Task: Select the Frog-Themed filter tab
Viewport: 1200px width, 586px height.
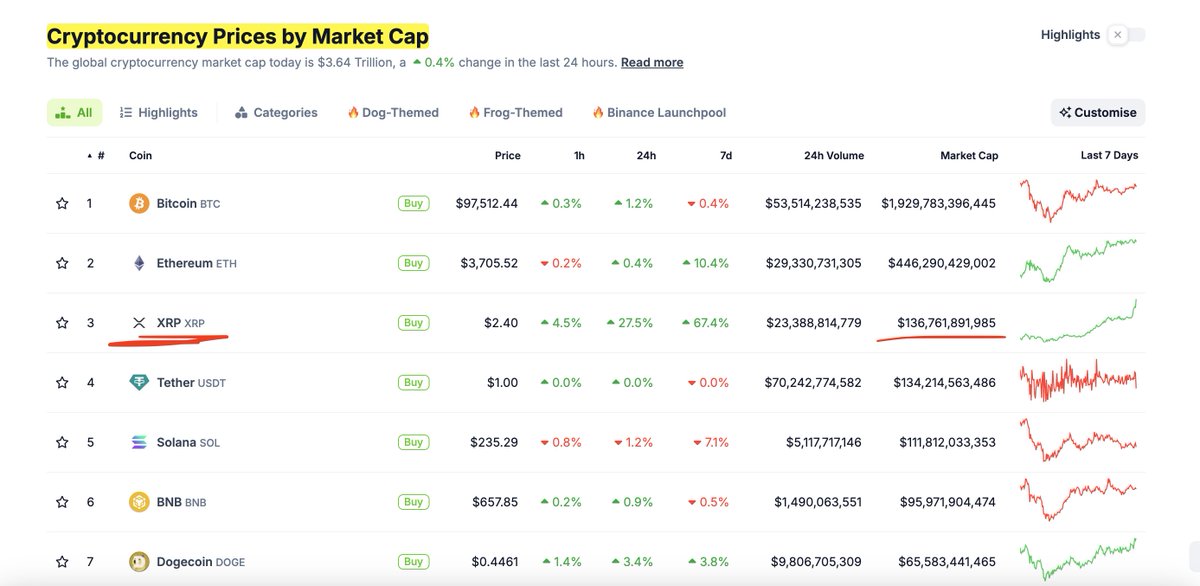Action: 515,112
